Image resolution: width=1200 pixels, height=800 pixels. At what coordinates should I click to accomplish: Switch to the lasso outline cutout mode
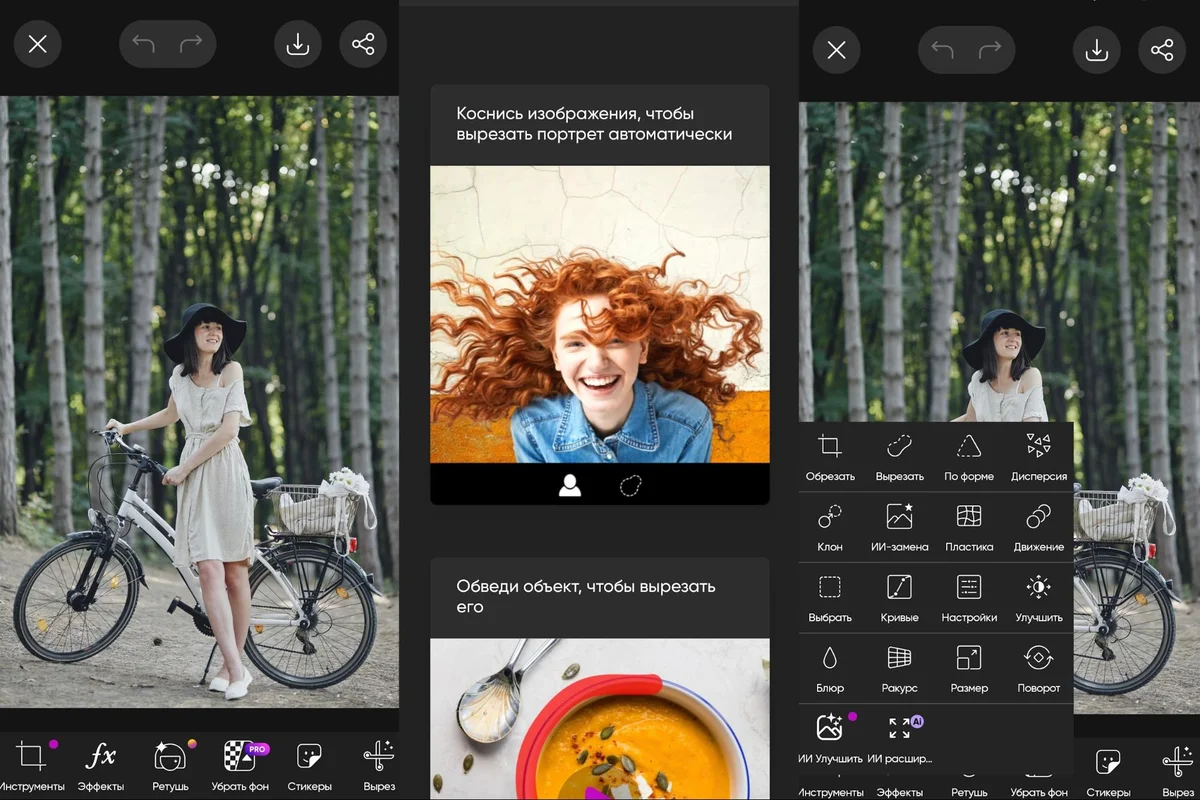(x=630, y=486)
